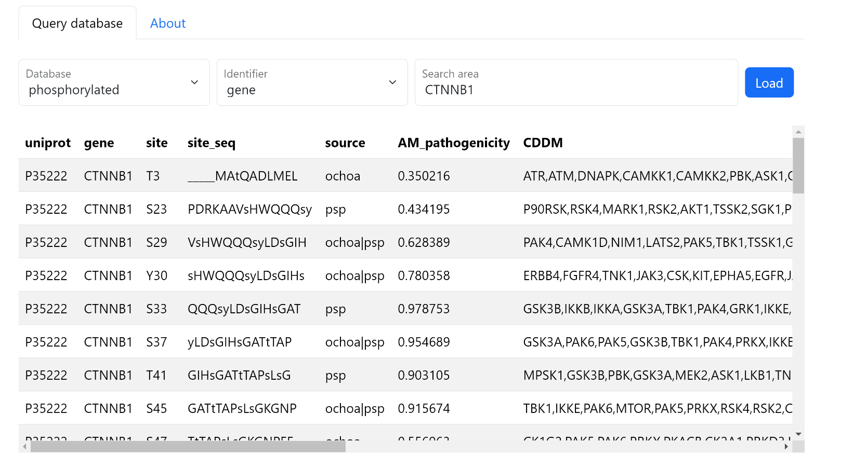
Task: Open the Identifier dropdown showing gene
Action: (x=312, y=82)
